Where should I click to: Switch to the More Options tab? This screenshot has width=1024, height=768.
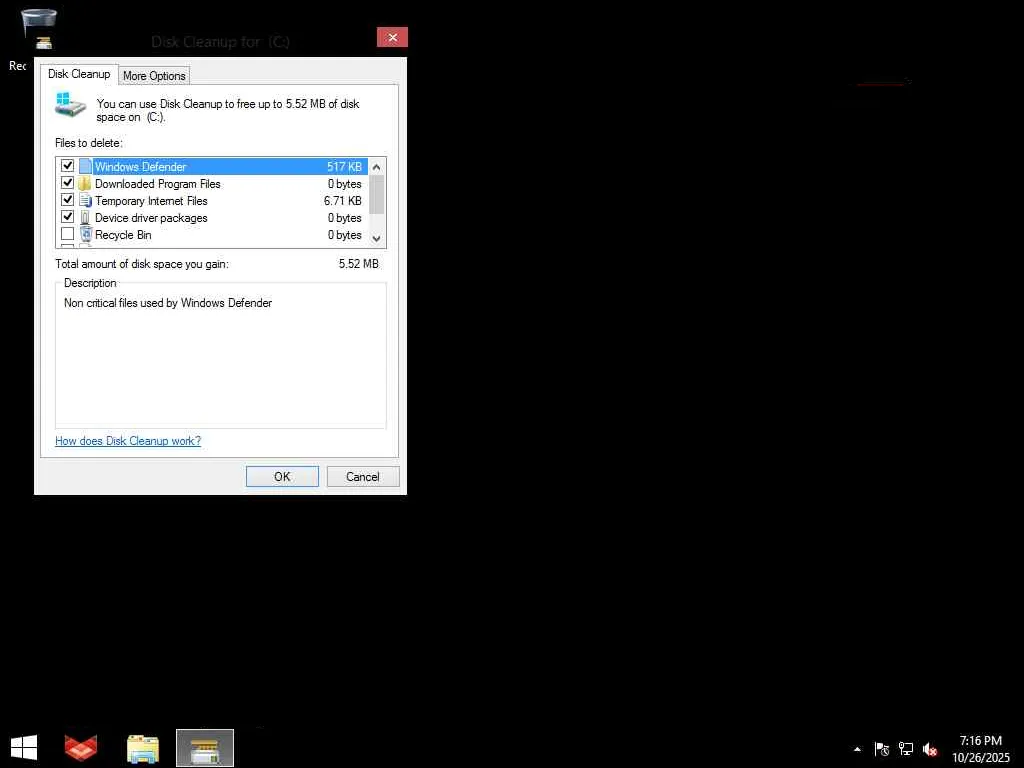pos(154,76)
